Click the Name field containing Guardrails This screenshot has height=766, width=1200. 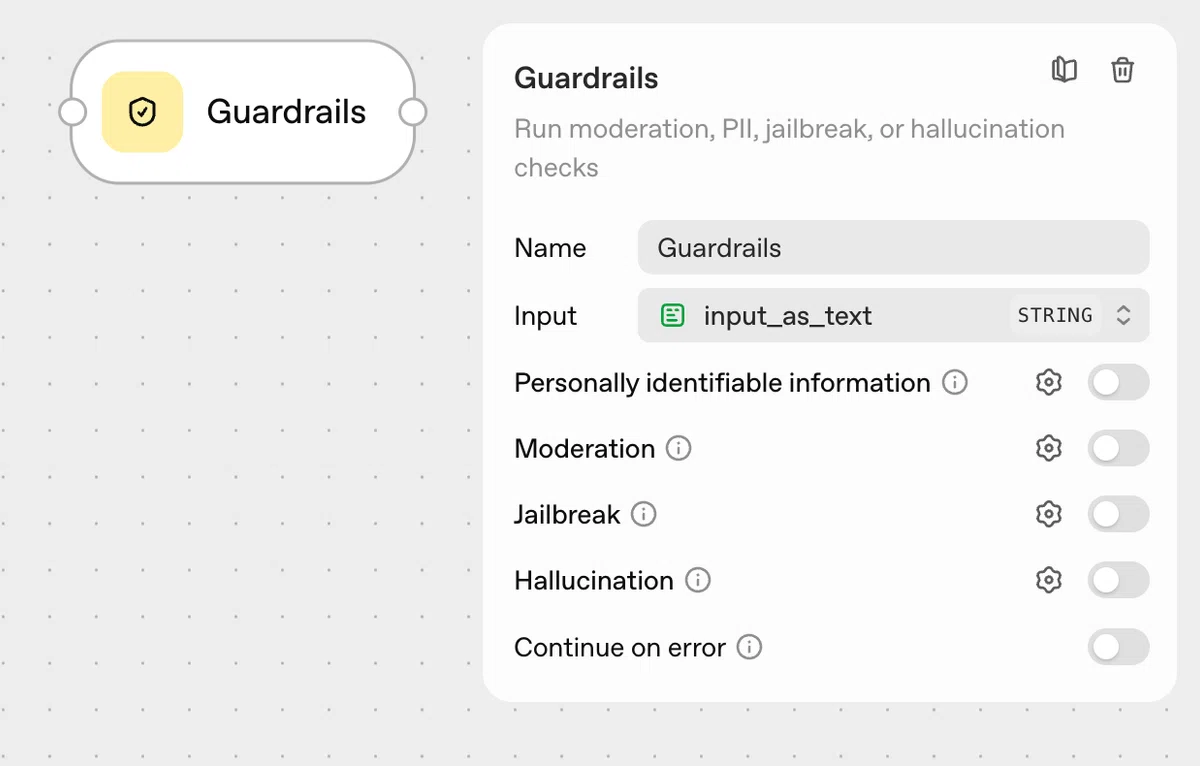point(893,247)
